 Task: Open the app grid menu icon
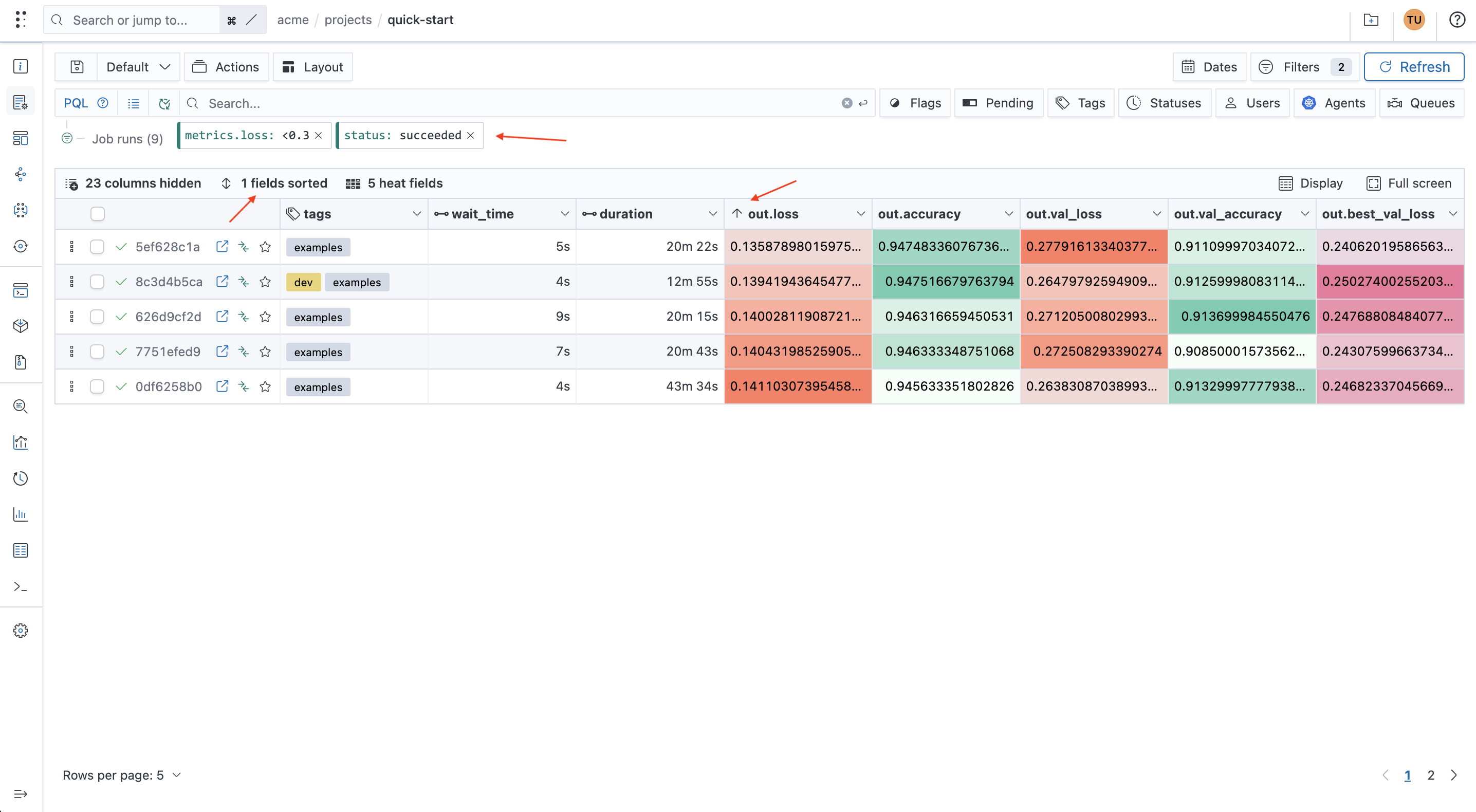(21, 20)
